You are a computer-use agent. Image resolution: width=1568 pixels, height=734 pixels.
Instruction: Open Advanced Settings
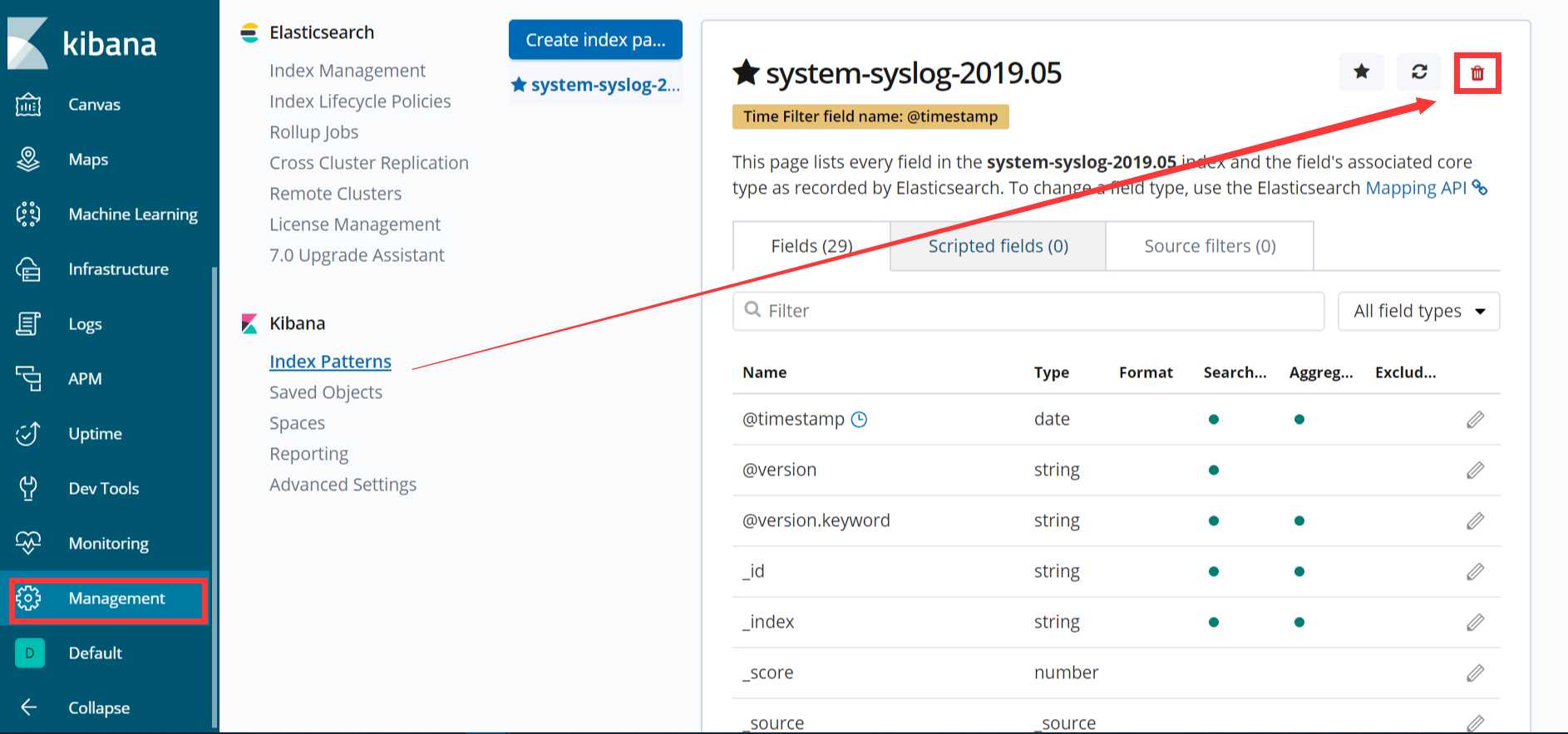[x=343, y=485]
